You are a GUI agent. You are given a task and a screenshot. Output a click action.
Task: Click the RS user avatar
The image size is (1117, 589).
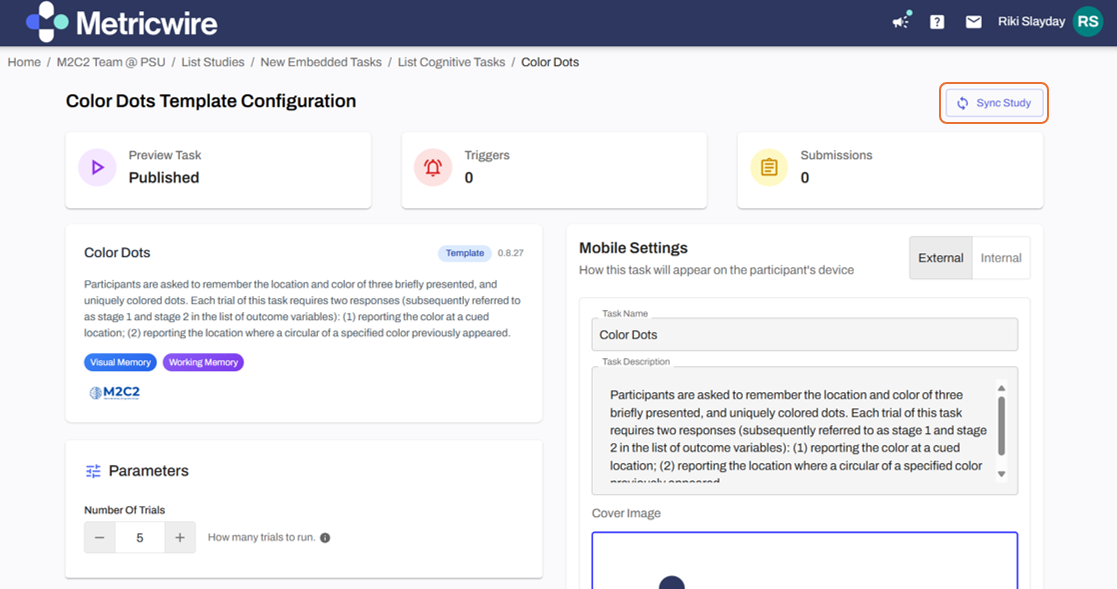1087,22
